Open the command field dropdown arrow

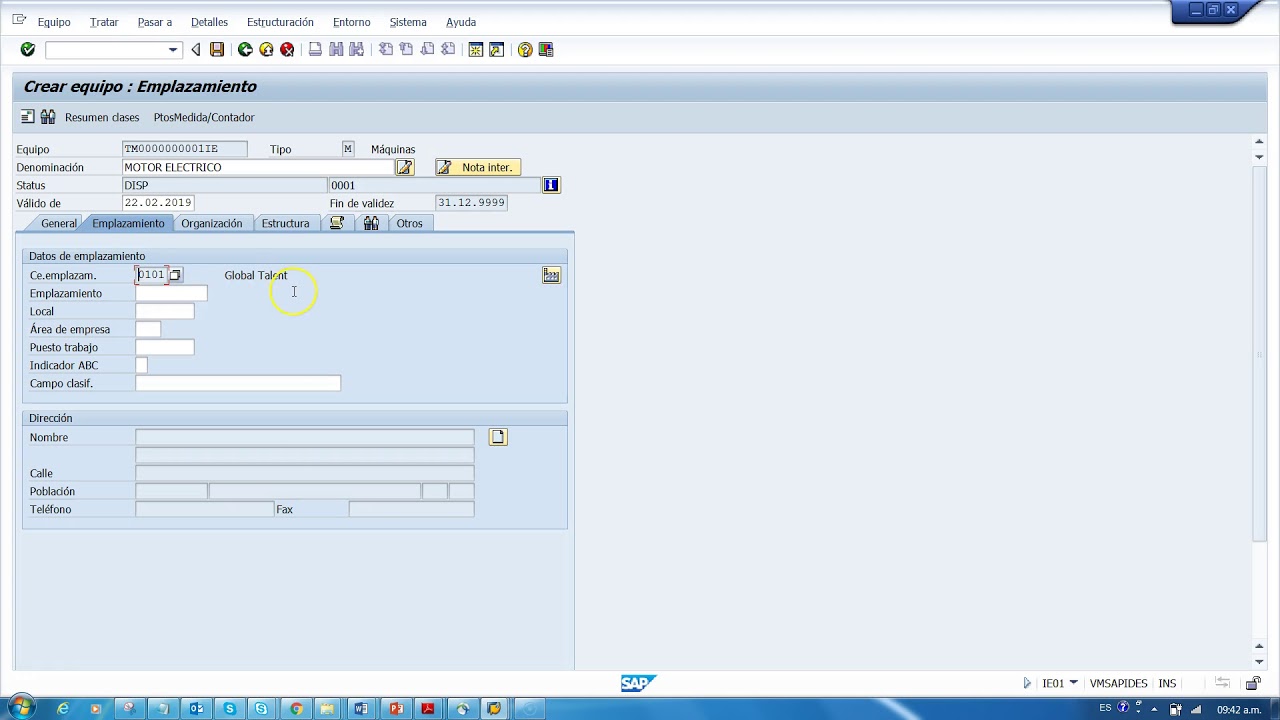[x=173, y=50]
